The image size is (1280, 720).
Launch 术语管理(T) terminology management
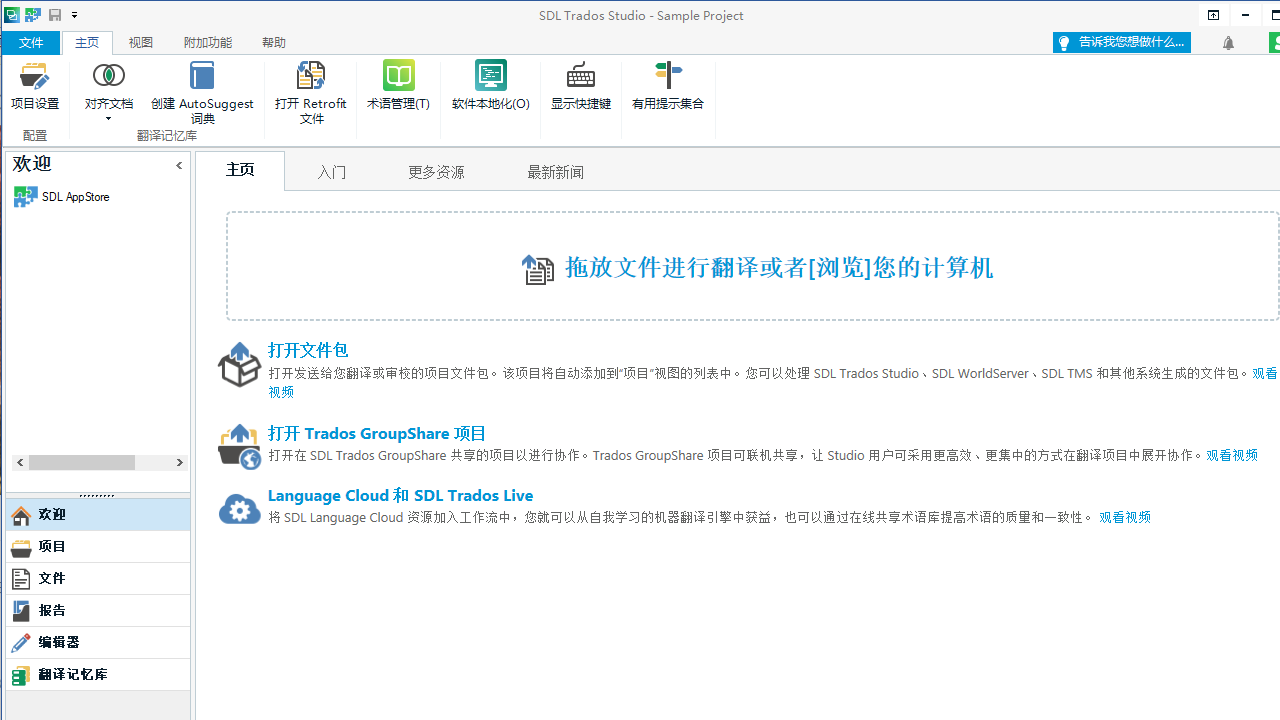click(398, 86)
